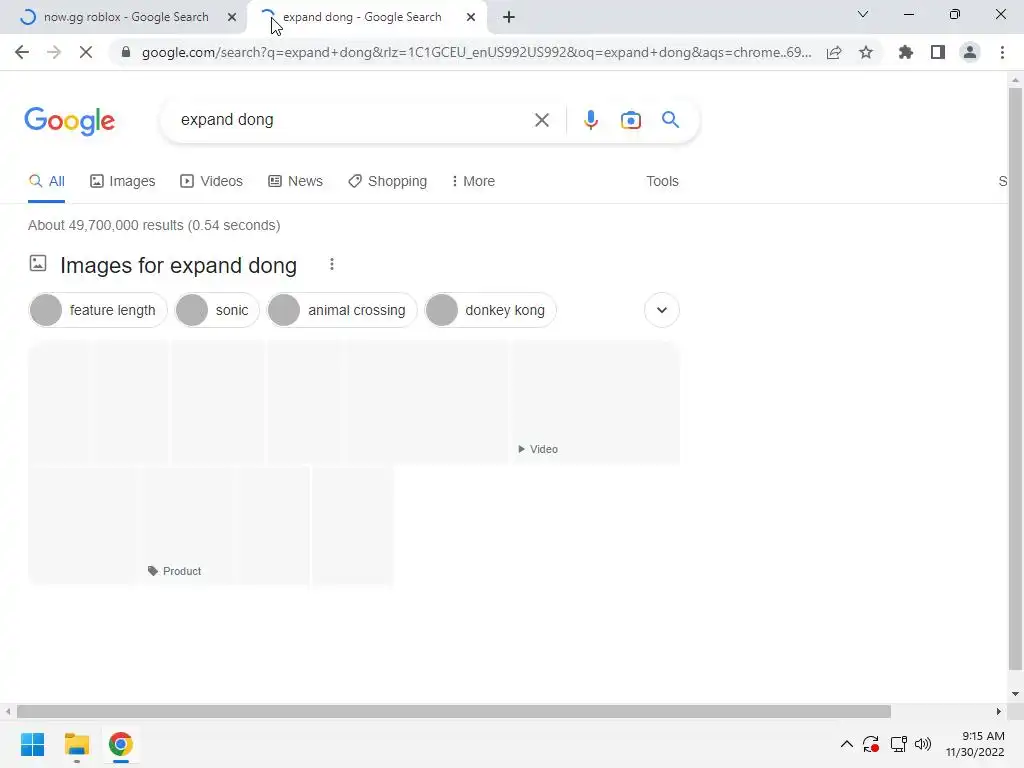The height and width of the screenshot is (768, 1024).
Task: Click the Chrome taskbar icon
Action: 121,744
